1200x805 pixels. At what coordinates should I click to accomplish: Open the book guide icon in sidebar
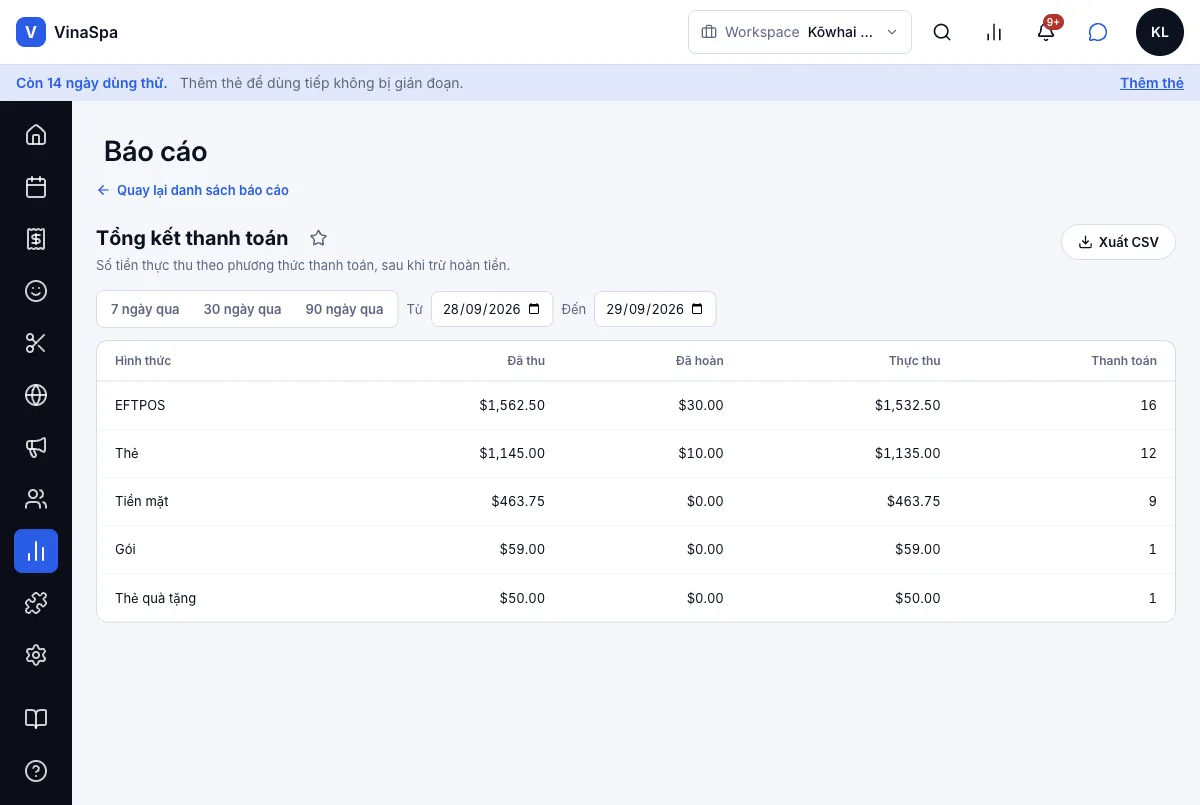[x=36, y=719]
